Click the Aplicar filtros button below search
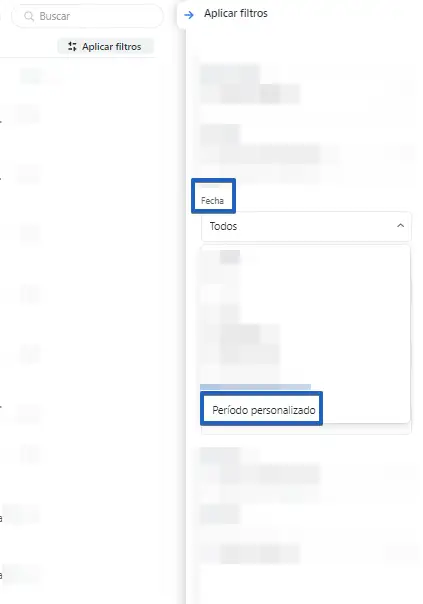This screenshot has width=423, height=604. click(x=106, y=47)
